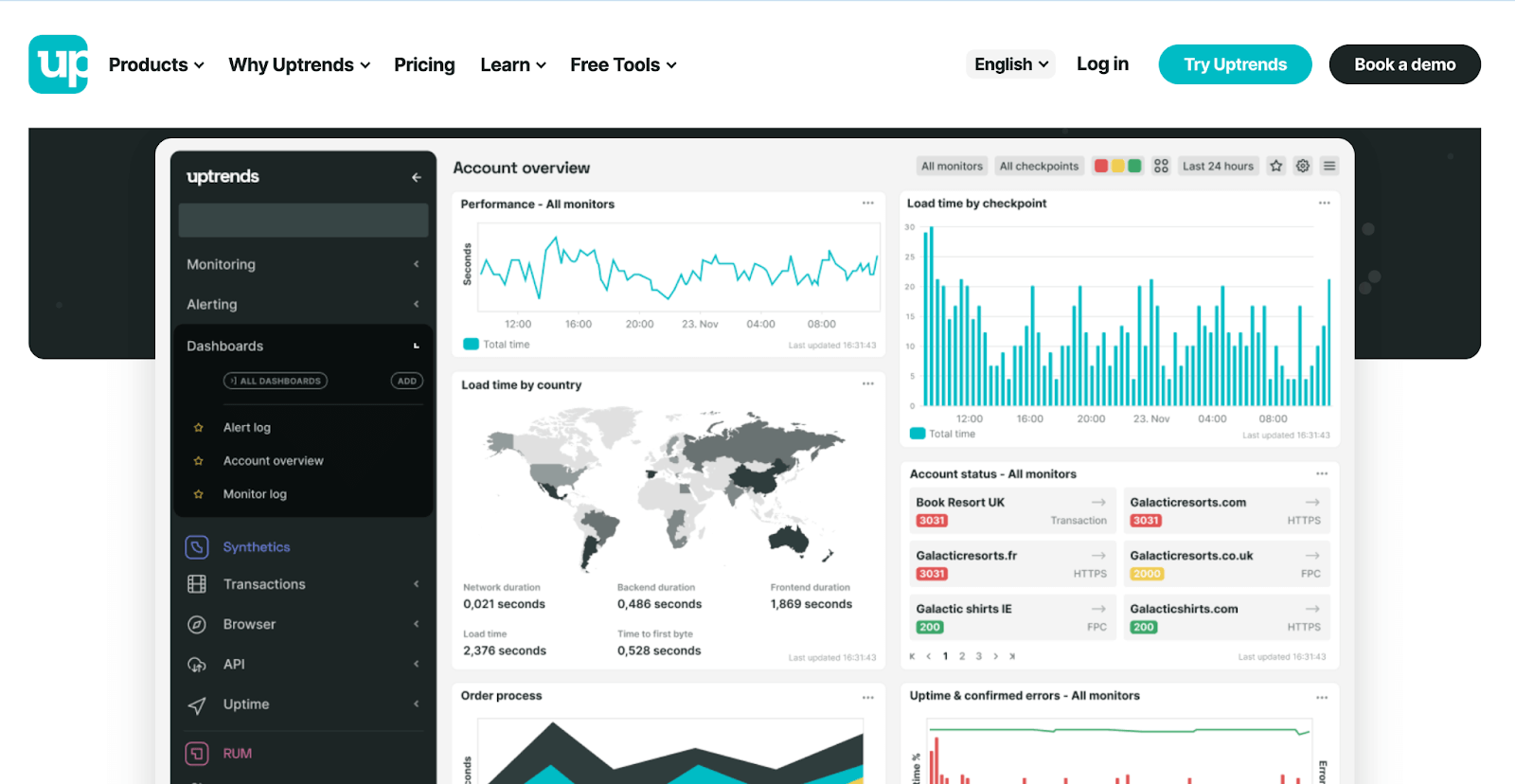Toggle the star next to Monitor log
This screenshot has width=1515, height=784.
(x=199, y=494)
